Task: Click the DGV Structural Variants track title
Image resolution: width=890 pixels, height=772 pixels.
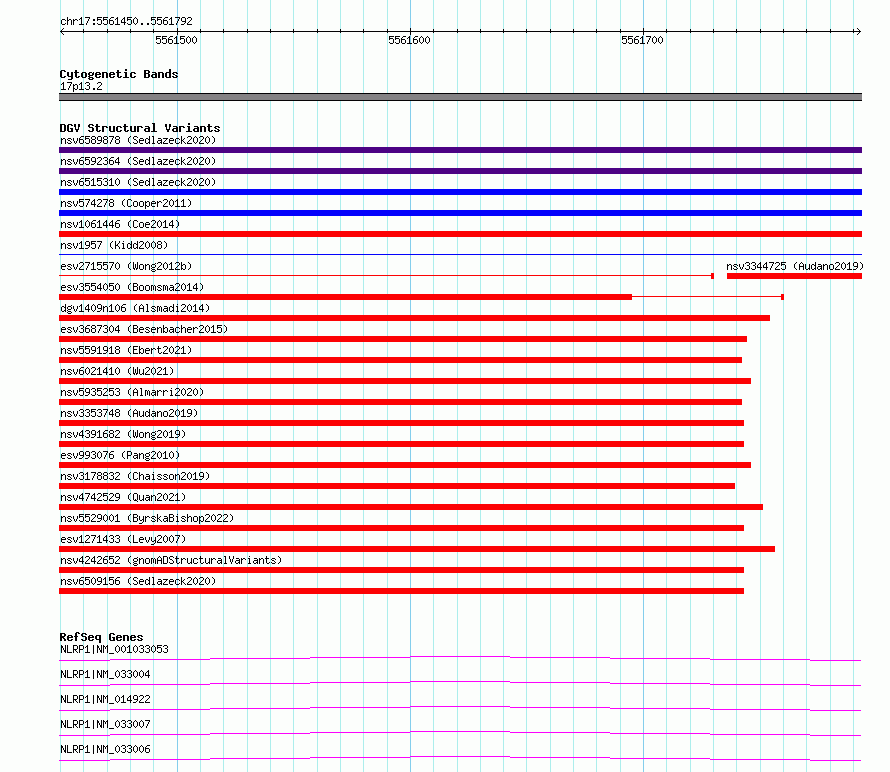Action: (x=140, y=128)
